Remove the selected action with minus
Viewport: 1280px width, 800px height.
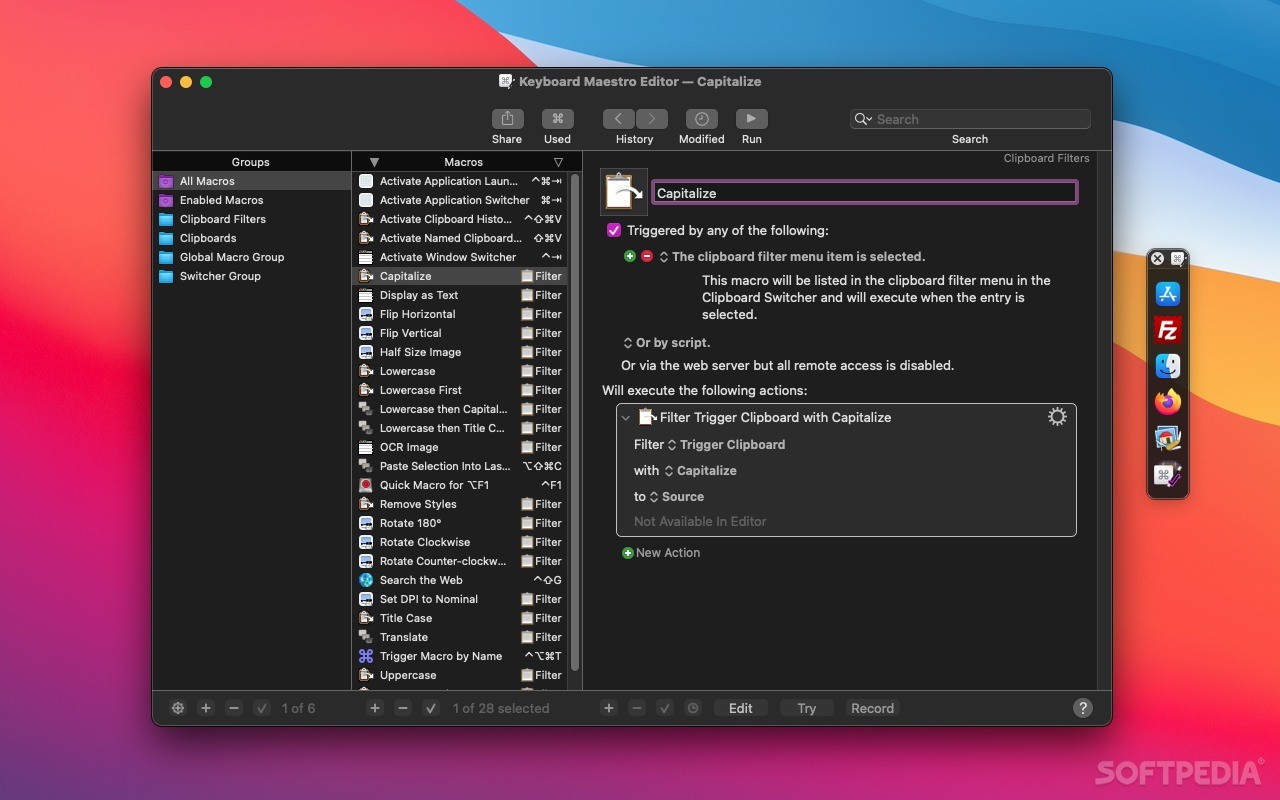click(x=636, y=708)
